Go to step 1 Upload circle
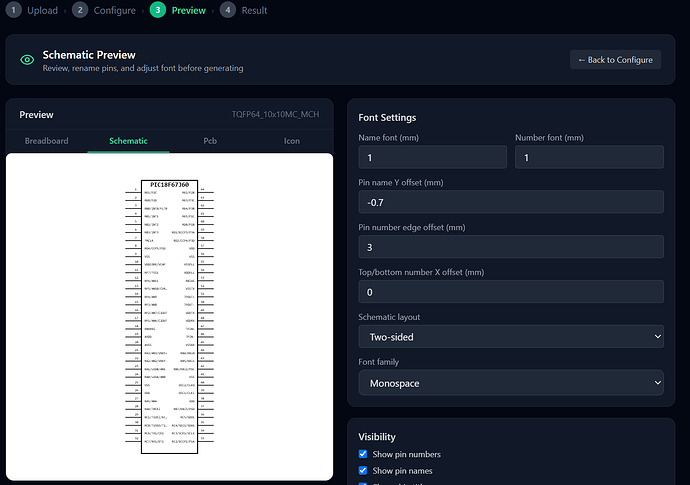Screen dimensions: 690x485 14,10
